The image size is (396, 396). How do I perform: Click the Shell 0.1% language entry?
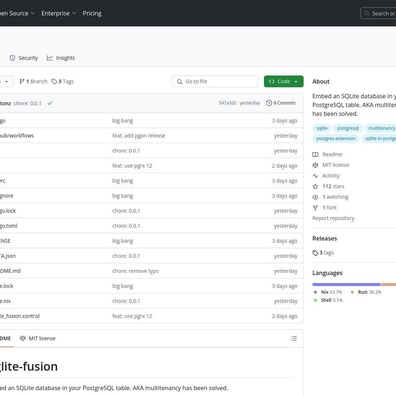[x=328, y=300]
